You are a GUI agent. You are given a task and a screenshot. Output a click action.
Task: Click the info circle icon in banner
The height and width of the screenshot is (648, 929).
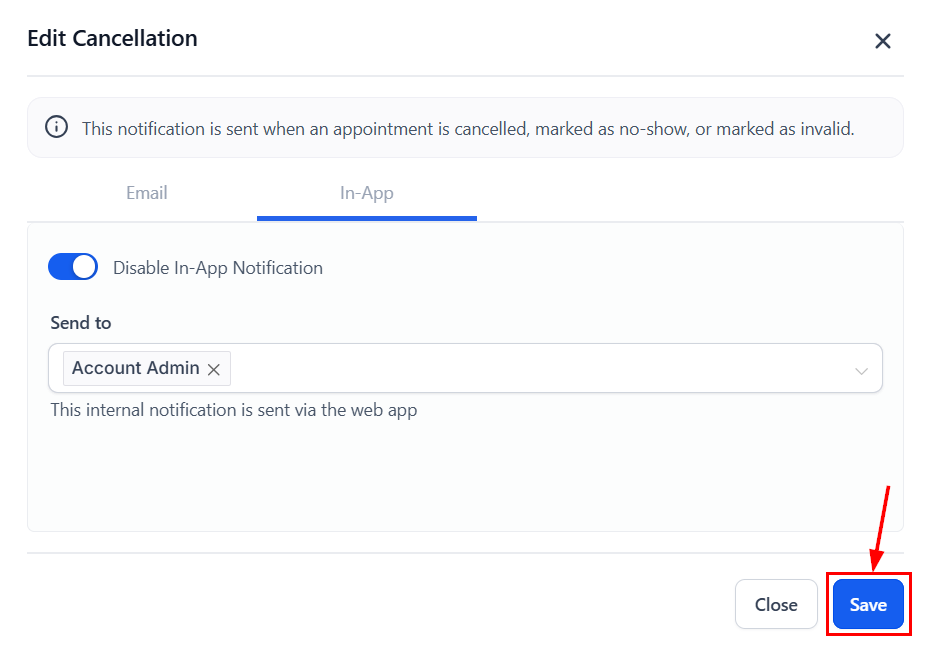[x=57, y=128]
